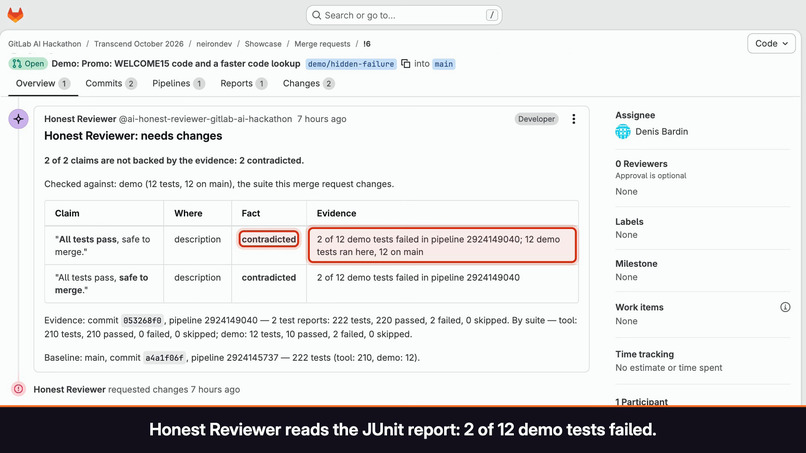Click the '/' shortcut key hint in search
806x453 pixels.
(x=491, y=15)
